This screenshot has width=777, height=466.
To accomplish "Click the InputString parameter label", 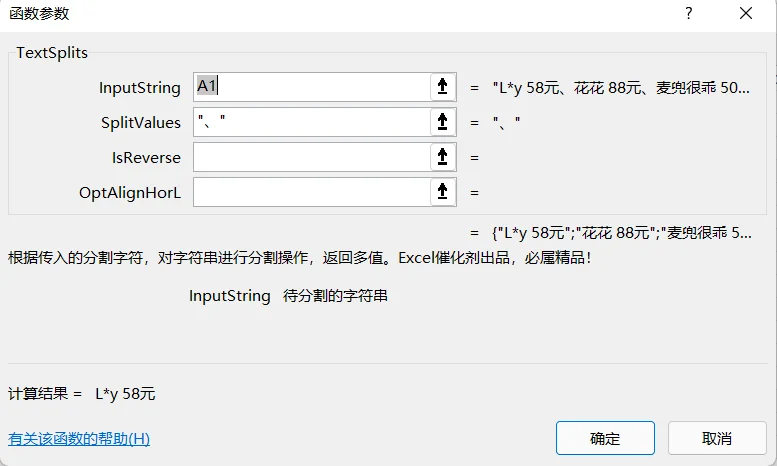I will [x=140, y=88].
